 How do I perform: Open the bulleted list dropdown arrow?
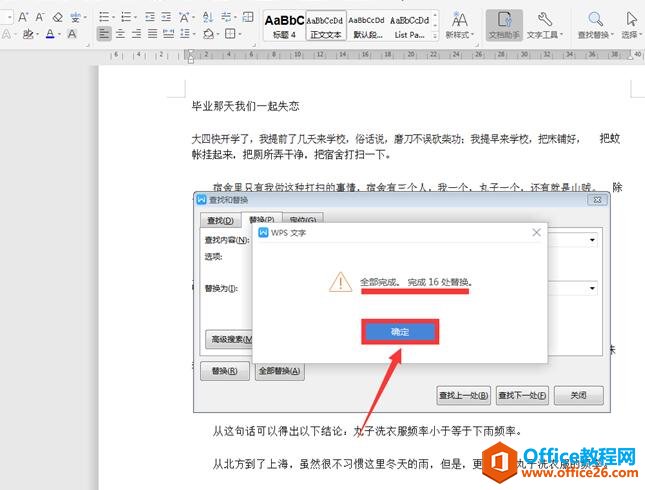coord(113,18)
